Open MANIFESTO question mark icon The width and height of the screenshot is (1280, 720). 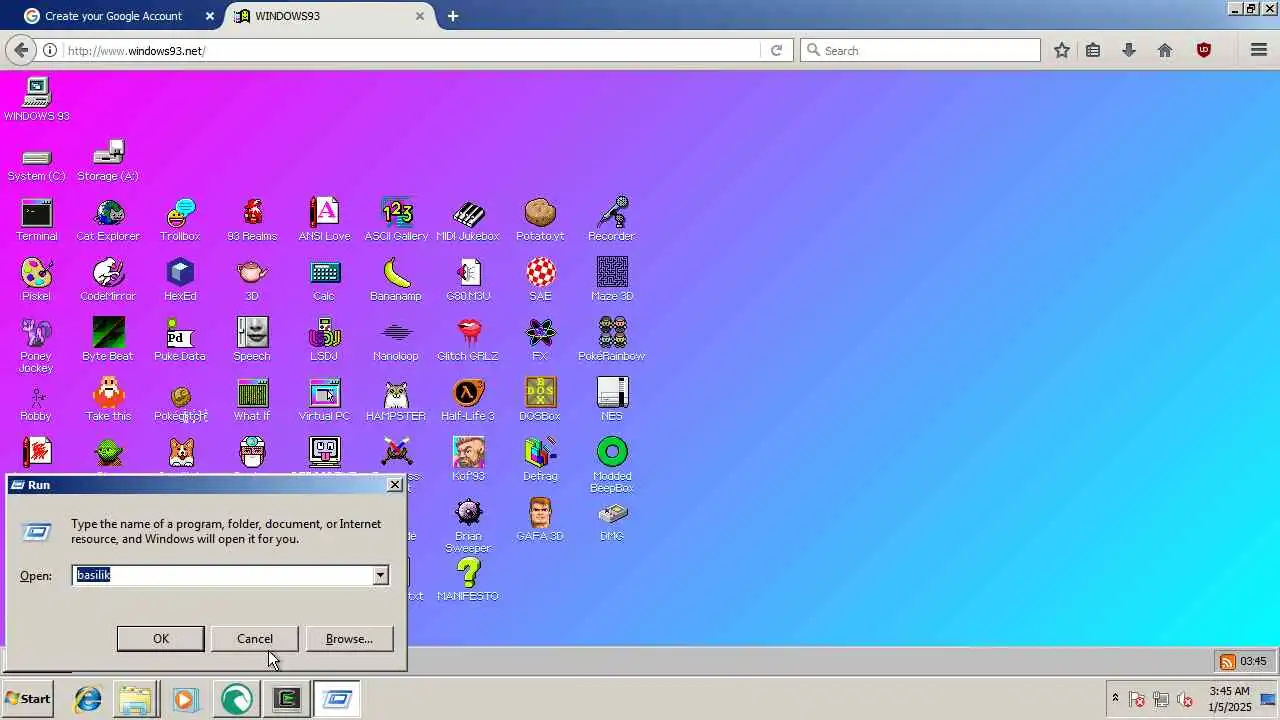(468, 580)
